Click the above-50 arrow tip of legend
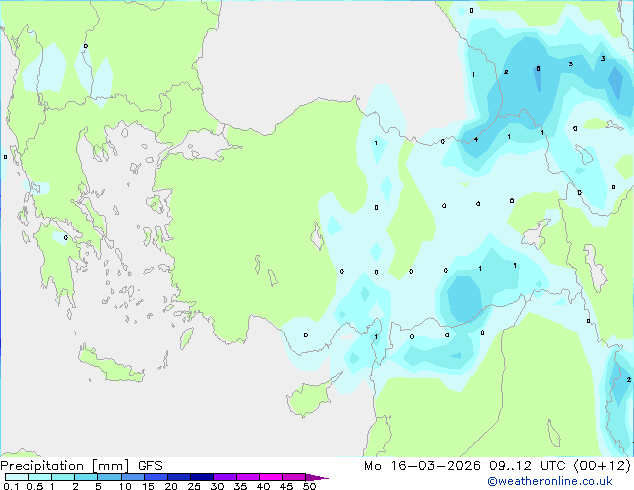 click(317, 477)
